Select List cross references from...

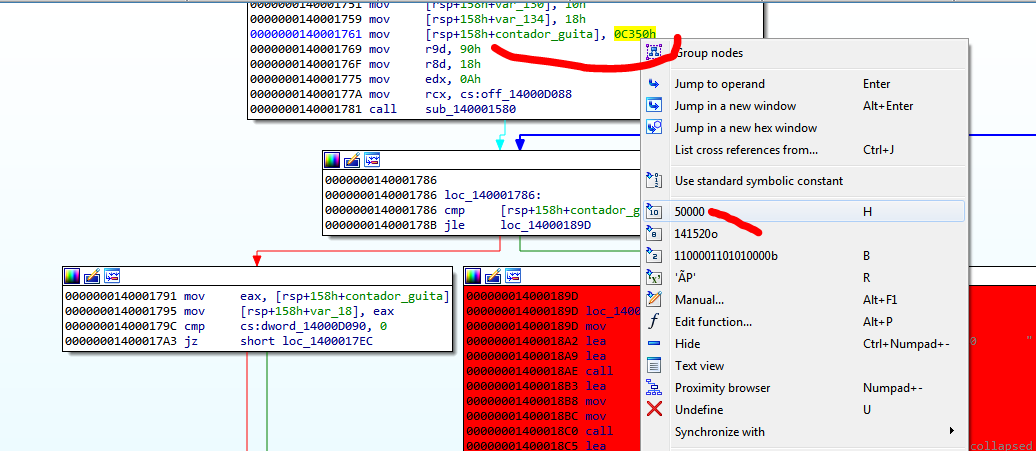point(746,150)
